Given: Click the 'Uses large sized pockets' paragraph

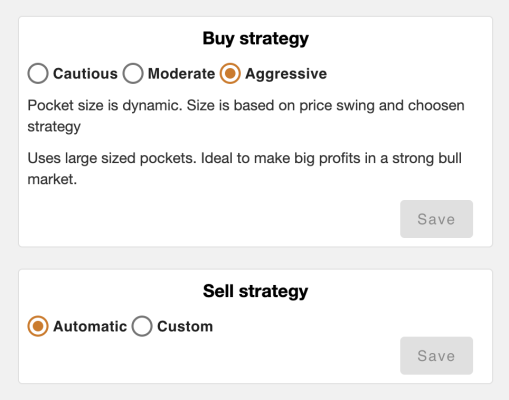Looking at the screenshot, I should pos(245,169).
